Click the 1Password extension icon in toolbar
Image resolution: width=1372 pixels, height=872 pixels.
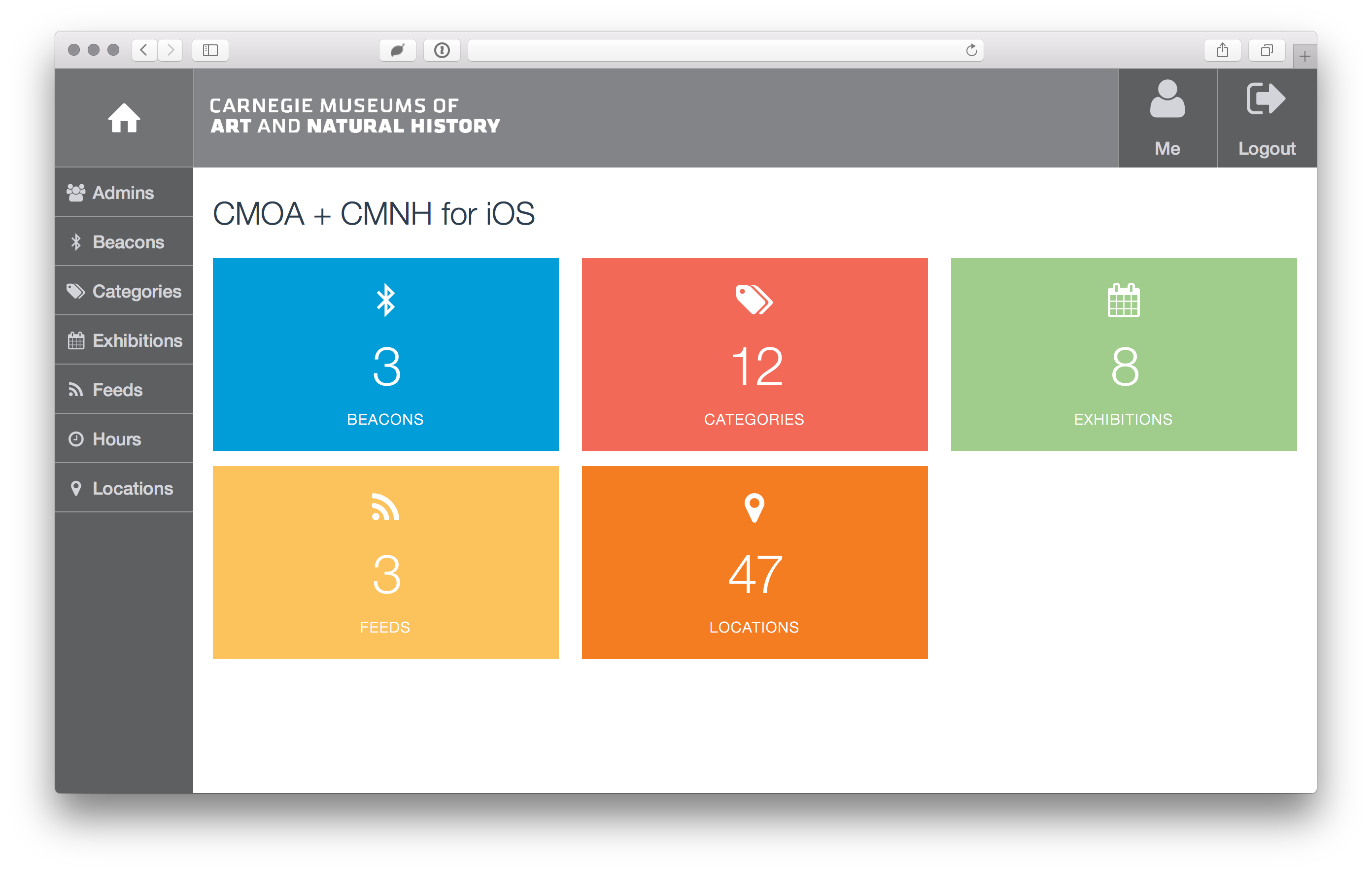[x=442, y=50]
